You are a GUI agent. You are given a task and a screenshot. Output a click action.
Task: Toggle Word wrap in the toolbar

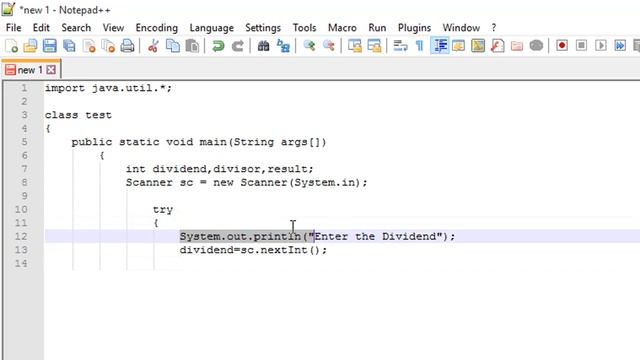click(400, 46)
